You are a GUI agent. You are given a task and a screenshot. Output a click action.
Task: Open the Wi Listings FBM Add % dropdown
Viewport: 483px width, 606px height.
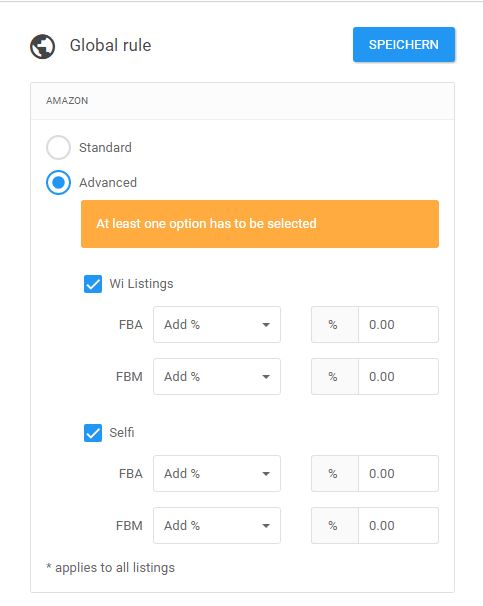click(217, 376)
